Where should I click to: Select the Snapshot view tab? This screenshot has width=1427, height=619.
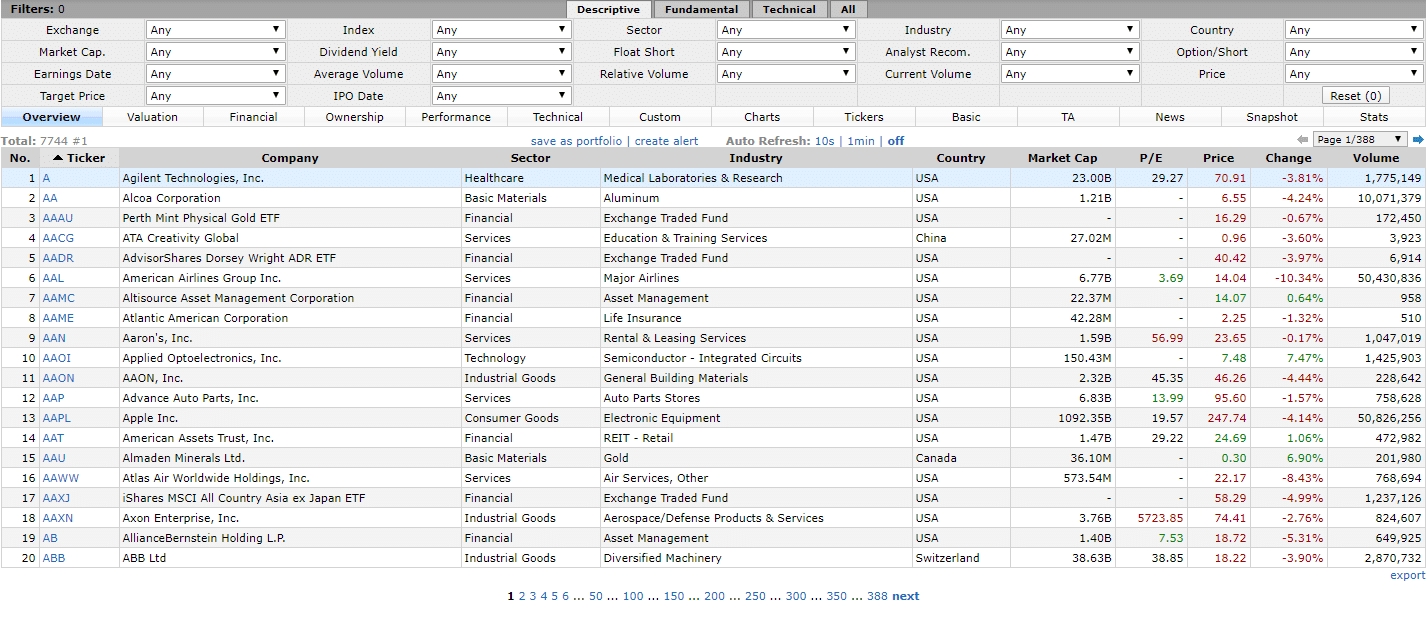(1272, 117)
